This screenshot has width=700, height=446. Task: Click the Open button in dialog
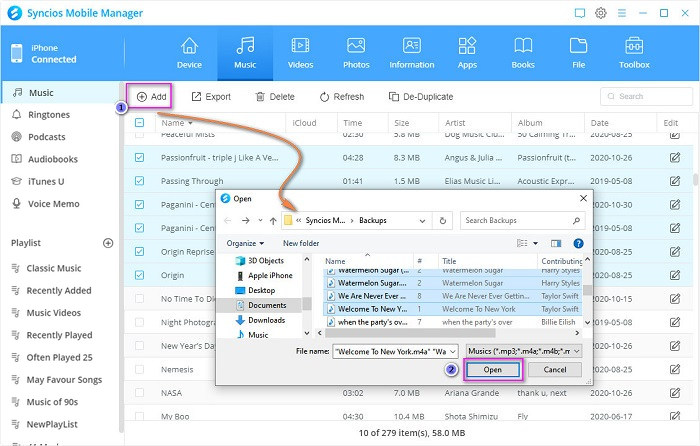tap(493, 370)
